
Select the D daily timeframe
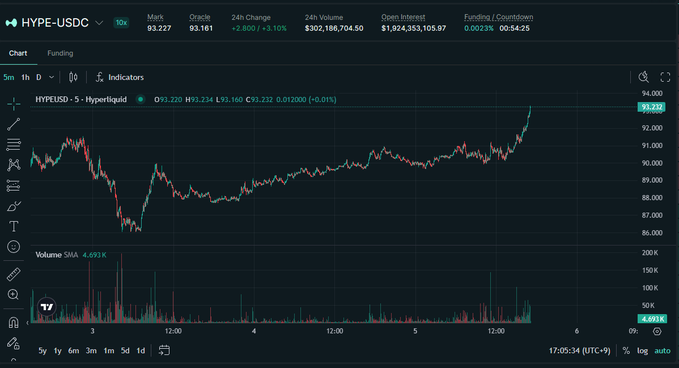39,77
